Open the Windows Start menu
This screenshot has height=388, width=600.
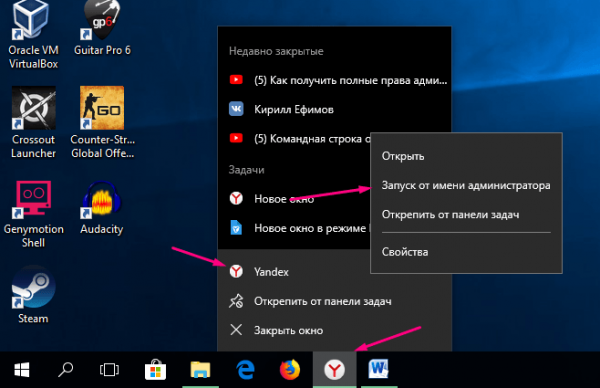click(x=22, y=370)
